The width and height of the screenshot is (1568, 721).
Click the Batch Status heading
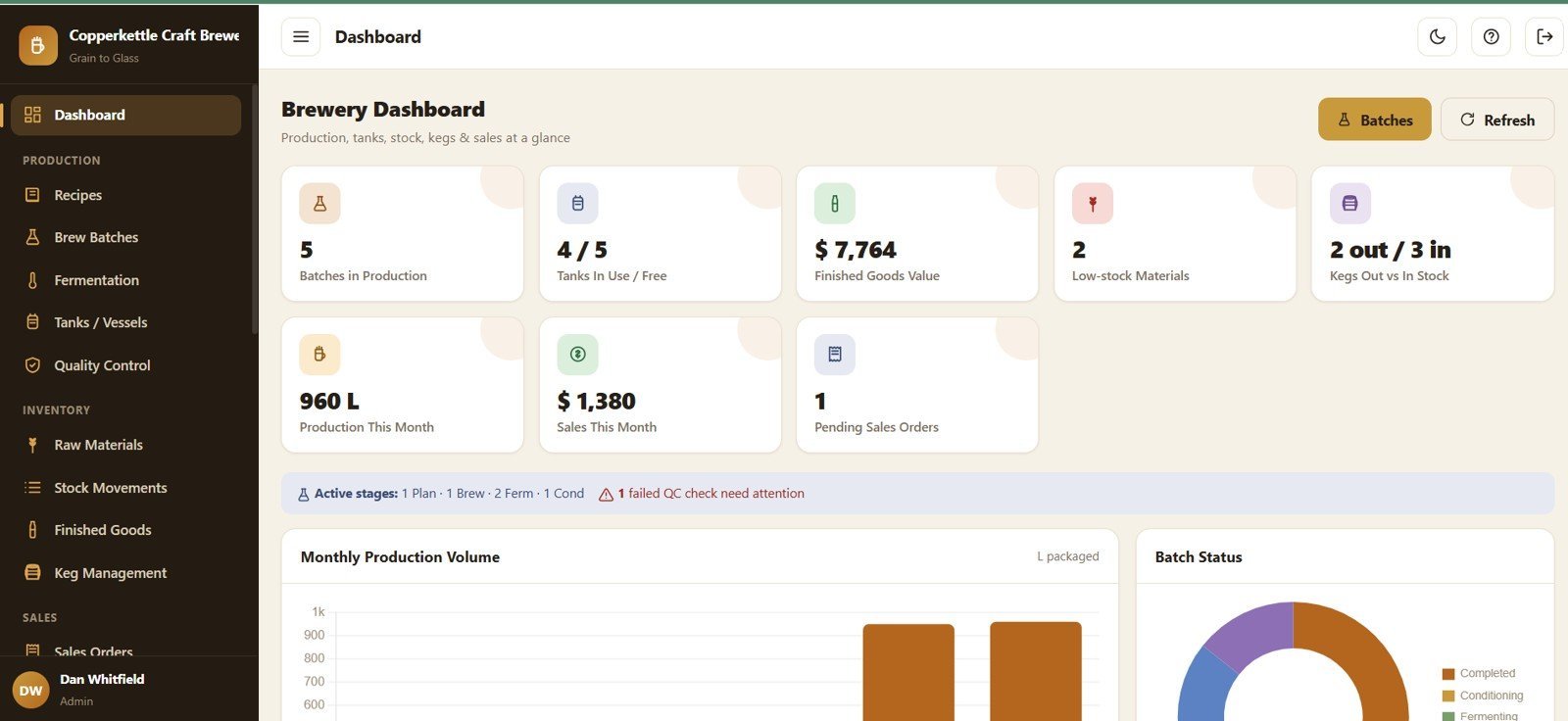coord(1199,556)
